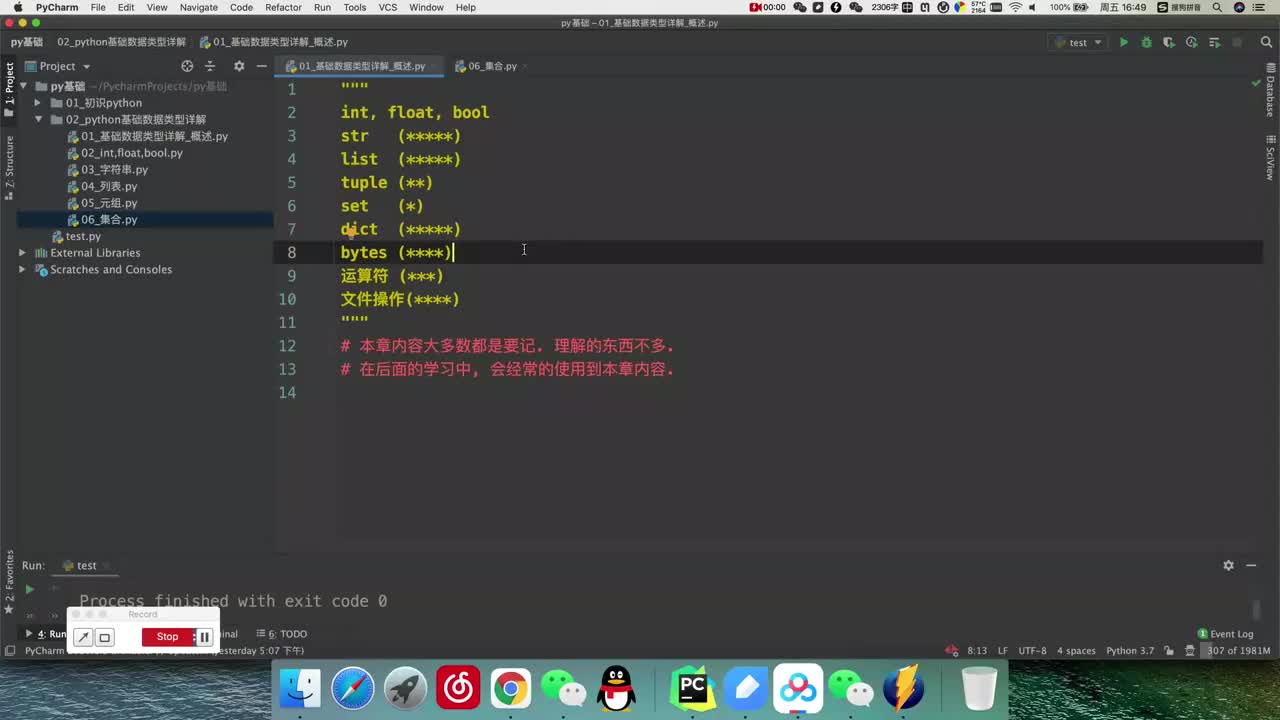
Task: Click collapse all icon in Project panel
Action: point(210,66)
